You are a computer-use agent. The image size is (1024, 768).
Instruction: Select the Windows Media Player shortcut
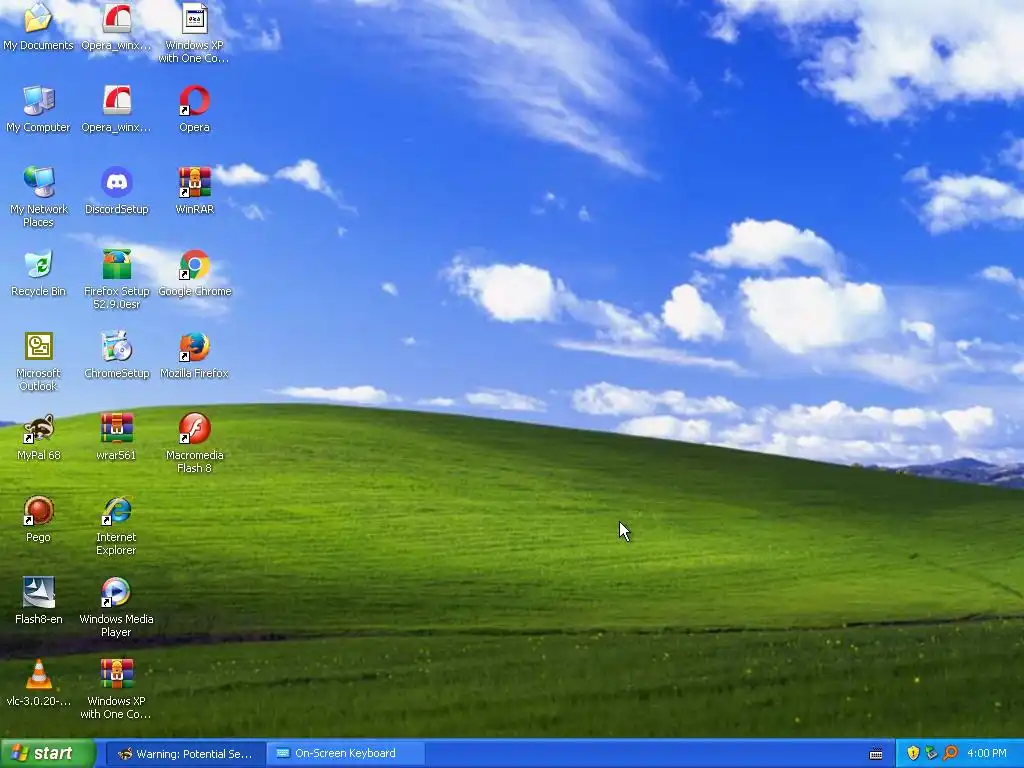pos(116,593)
